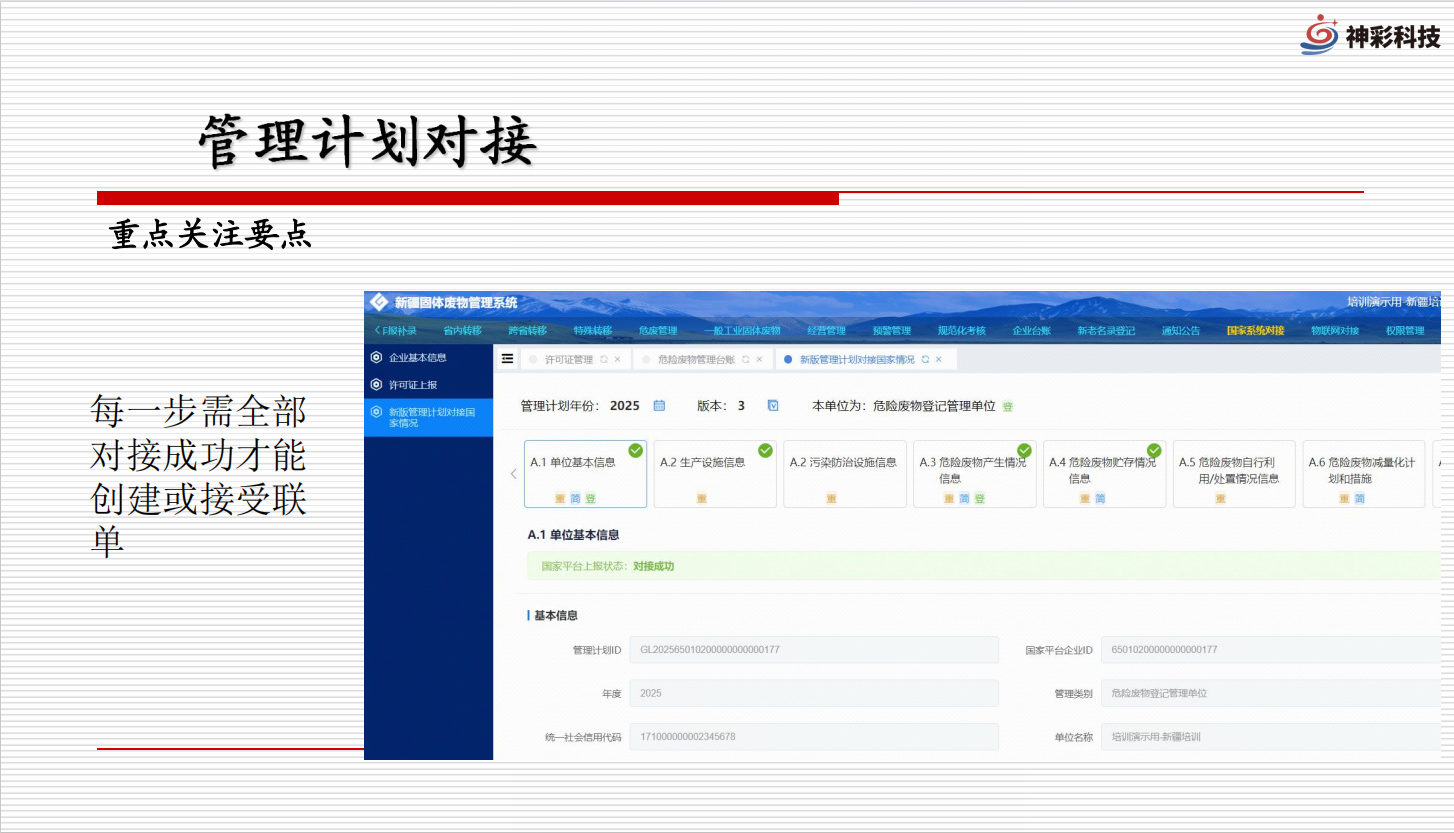The width and height of the screenshot is (1454, 833).
Task: Click the 管理计划ID input field
Action: 814,650
